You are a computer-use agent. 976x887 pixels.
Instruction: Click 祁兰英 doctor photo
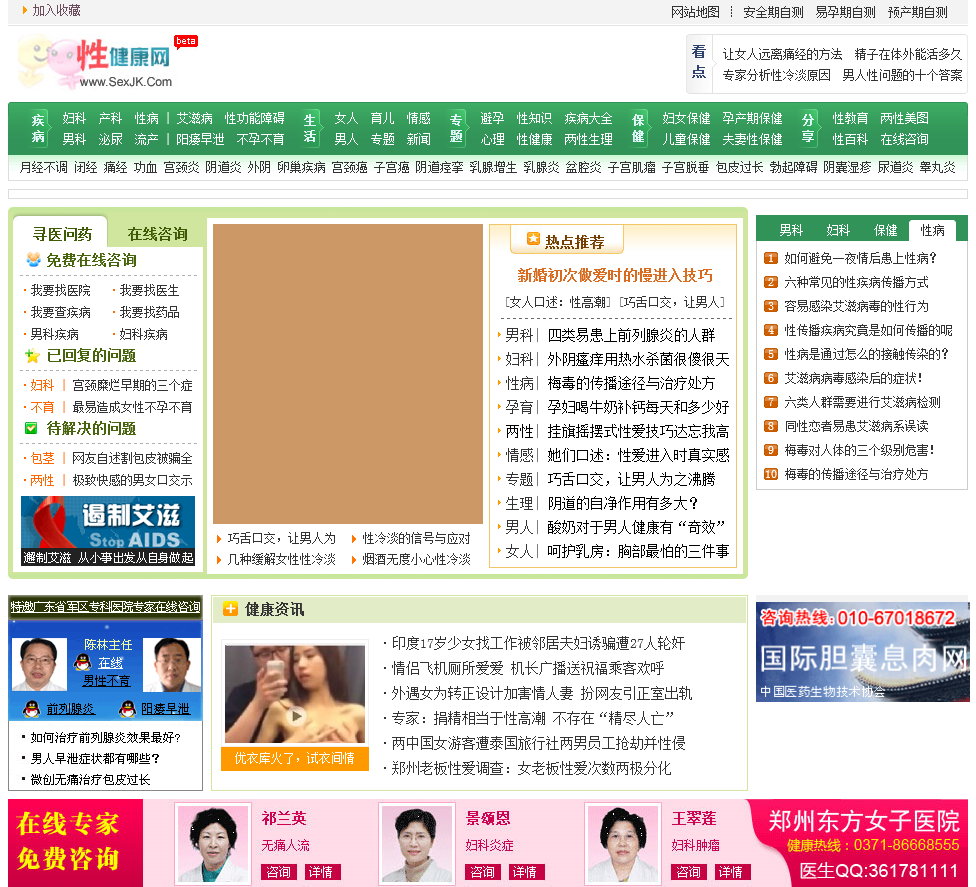pyautogui.click(x=213, y=843)
